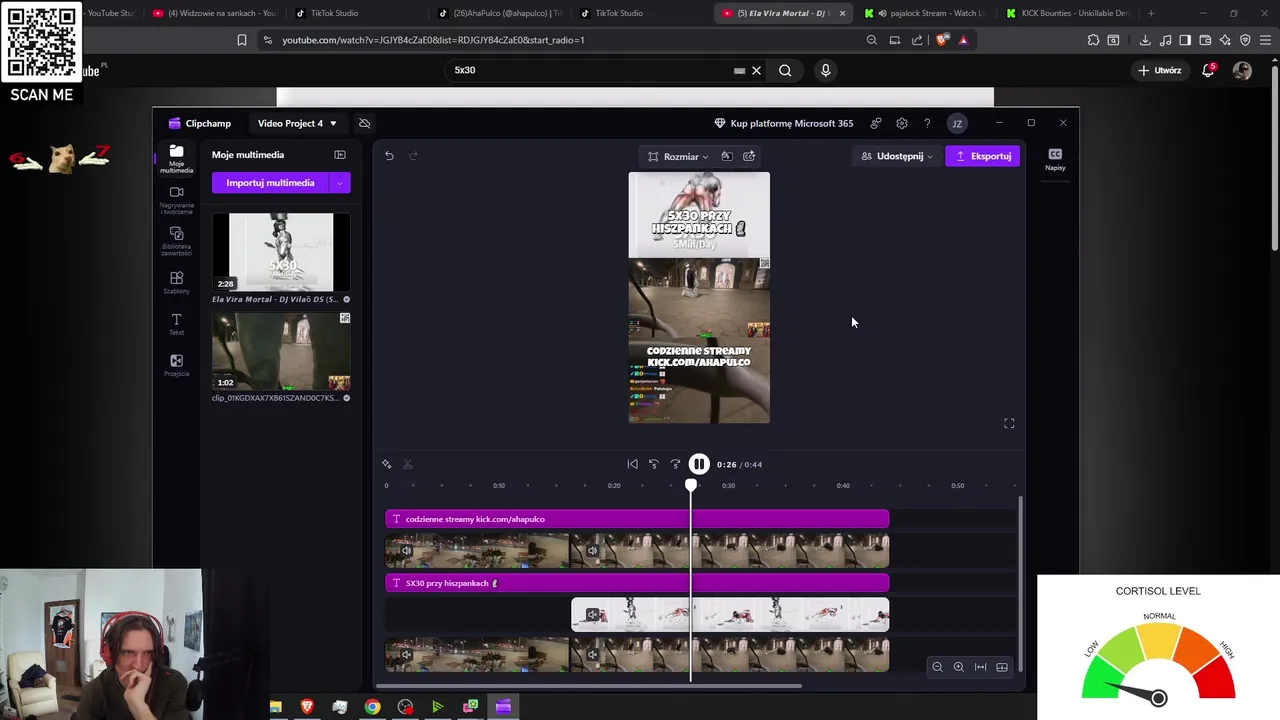Click Kup platformę Microsoft 365 link
1280x720 pixels.
click(783, 123)
